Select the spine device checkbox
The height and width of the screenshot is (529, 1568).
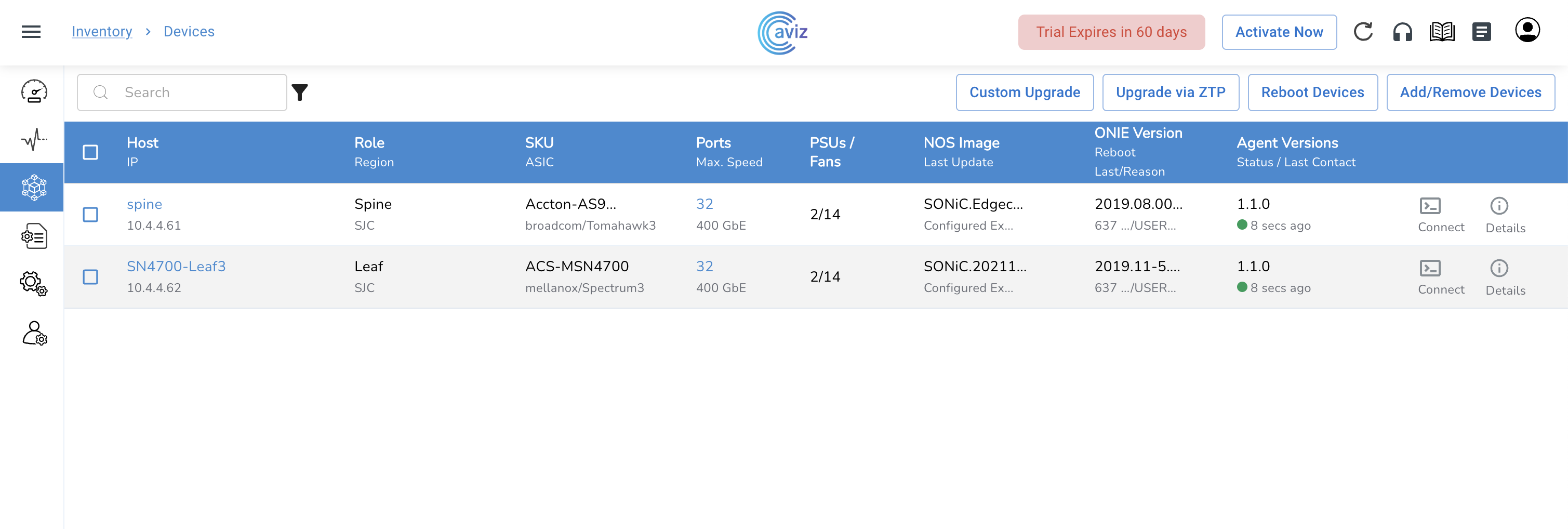coord(90,215)
